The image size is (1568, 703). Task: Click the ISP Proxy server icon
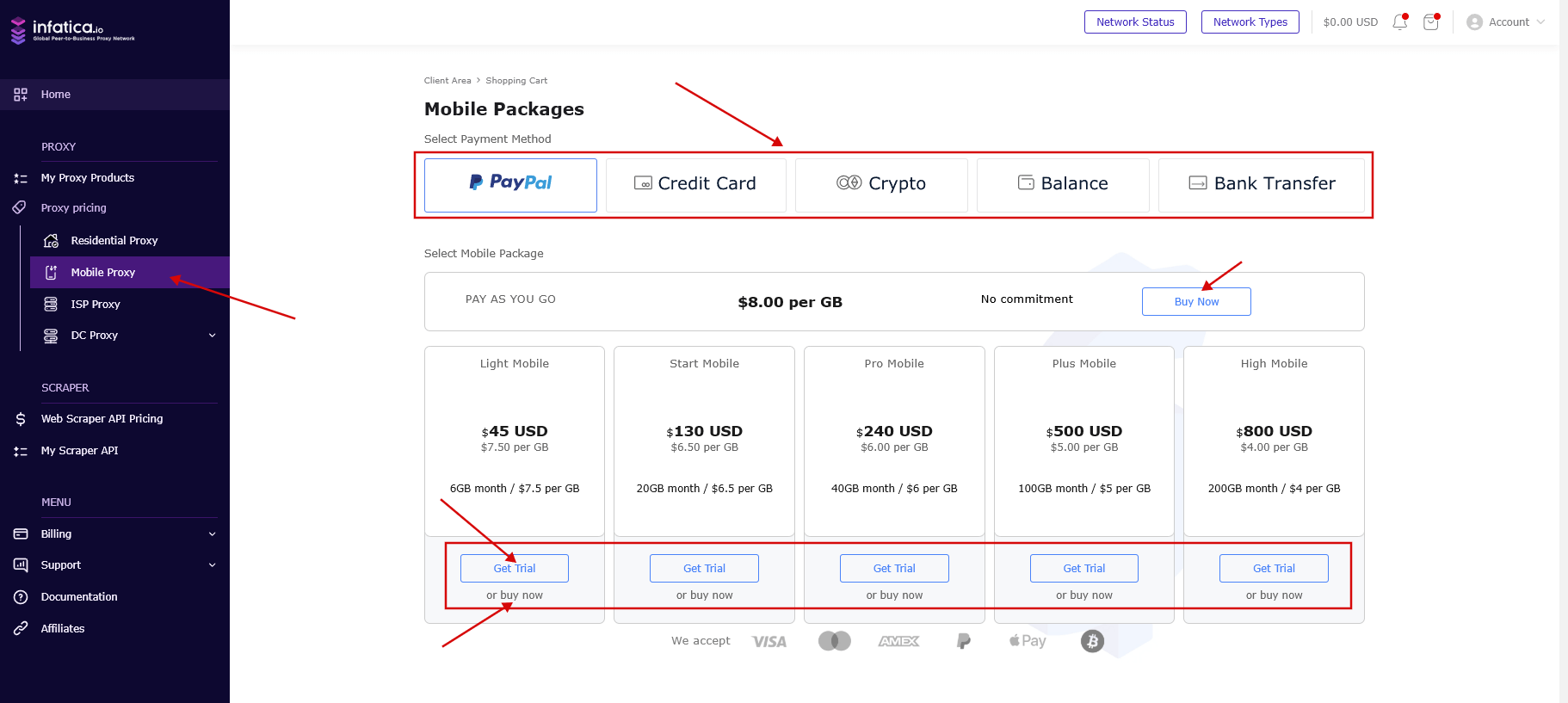pos(52,305)
